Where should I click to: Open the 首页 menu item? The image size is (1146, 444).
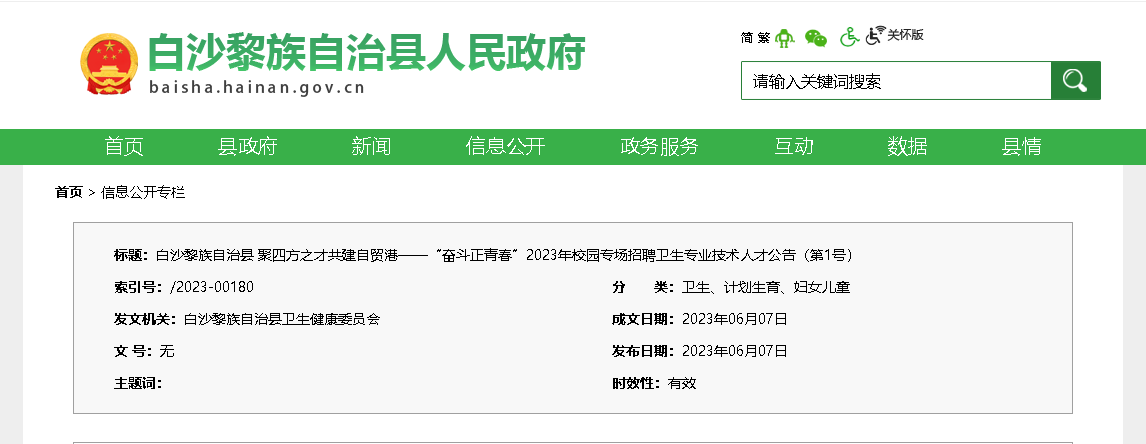[x=124, y=146]
